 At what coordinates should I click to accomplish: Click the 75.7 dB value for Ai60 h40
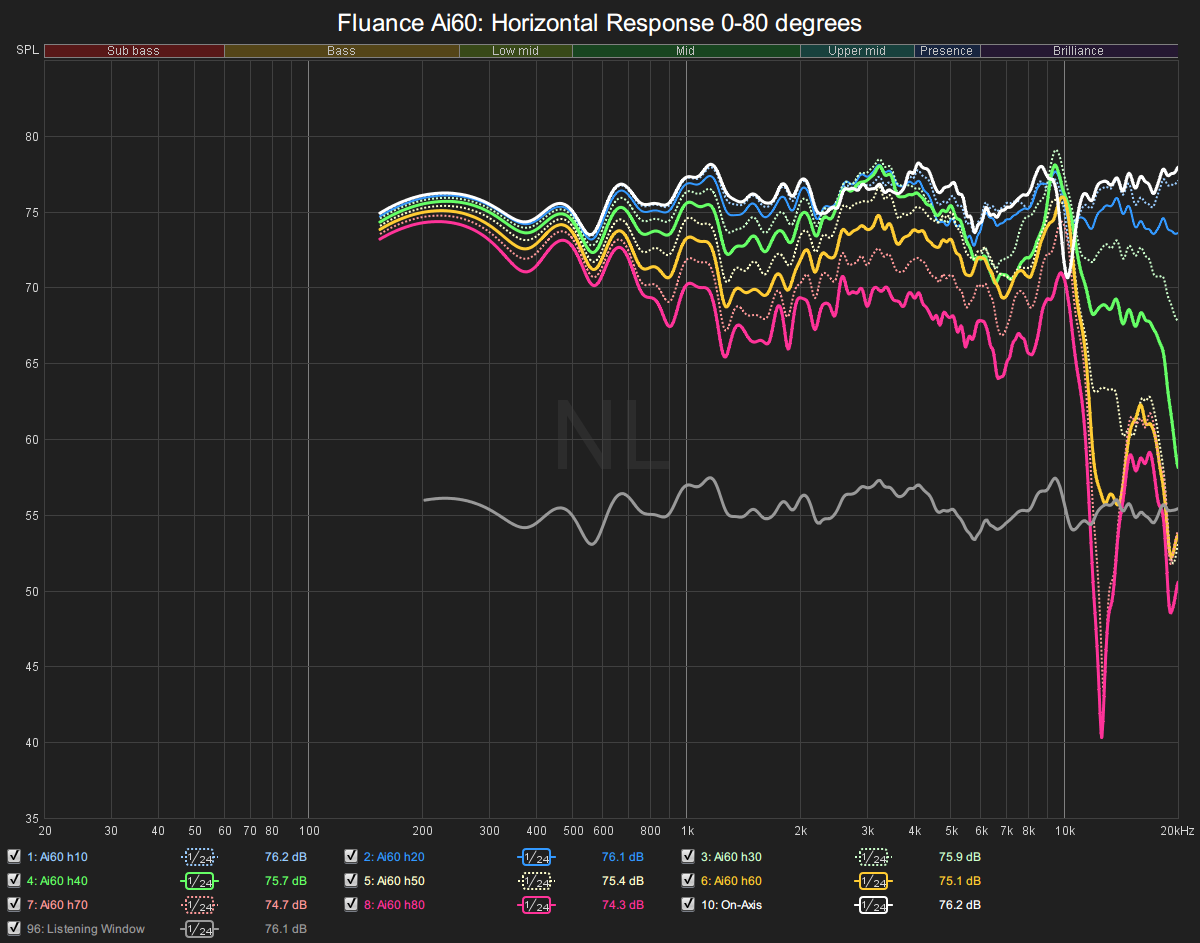[x=286, y=881]
